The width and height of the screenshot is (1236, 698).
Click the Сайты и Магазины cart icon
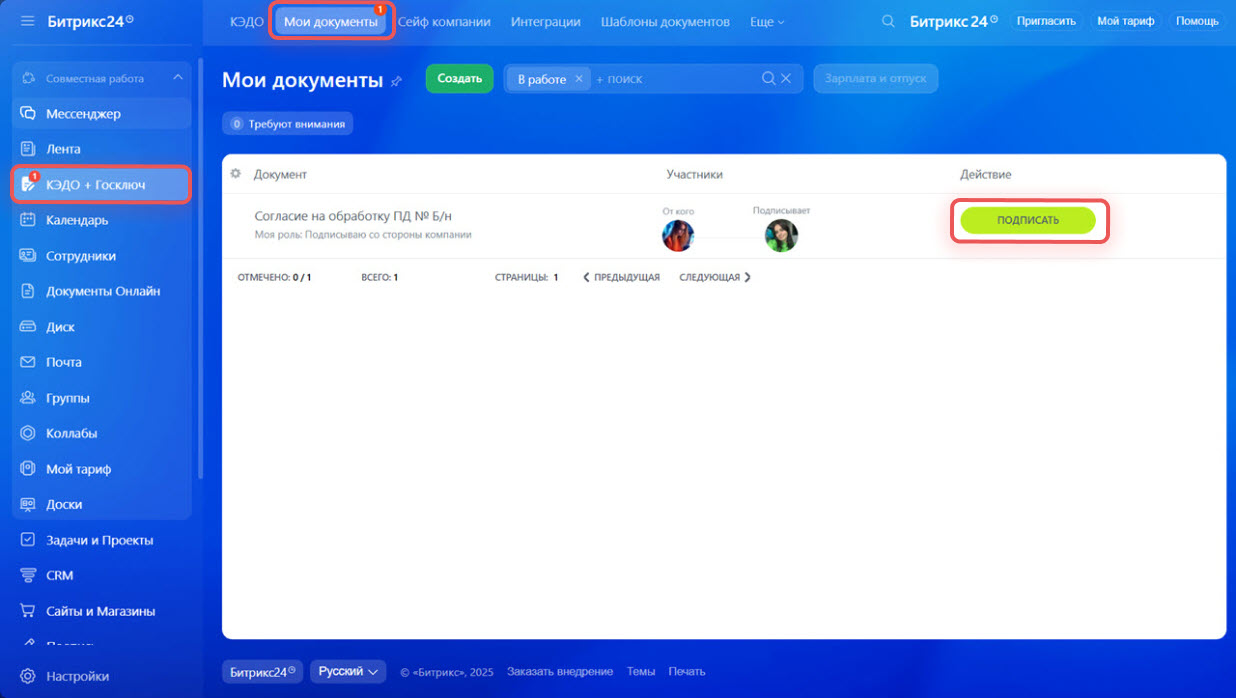28,611
